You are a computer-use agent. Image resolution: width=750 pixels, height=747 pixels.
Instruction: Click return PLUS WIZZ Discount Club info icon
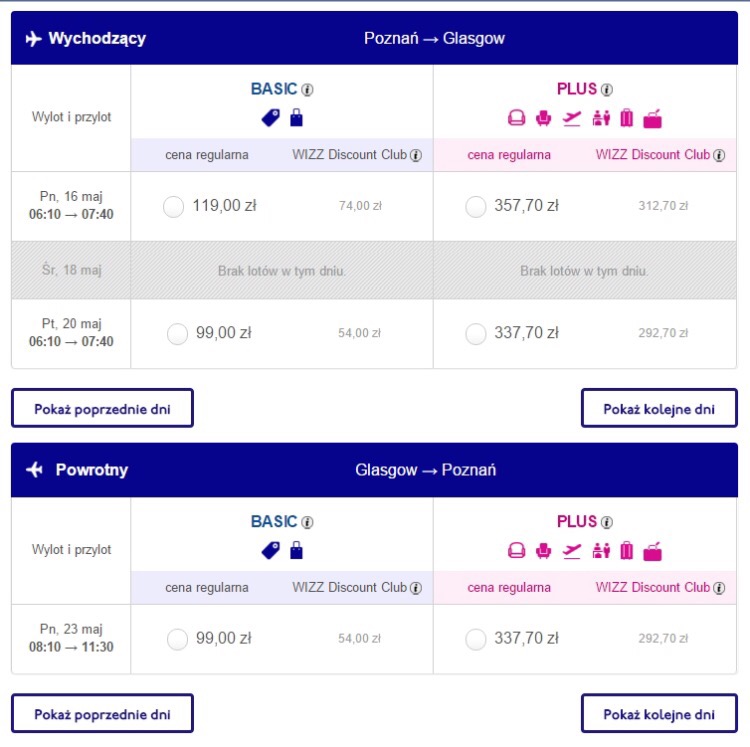coord(719,588)
